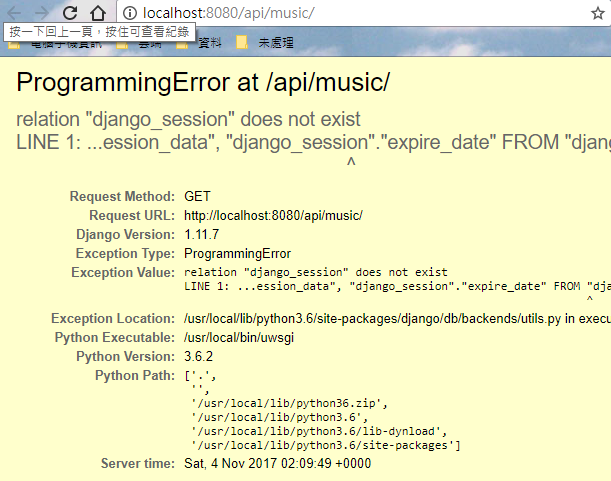Click the Request Method label
Viewport: 611px width, 481px height.
point(122,196)
